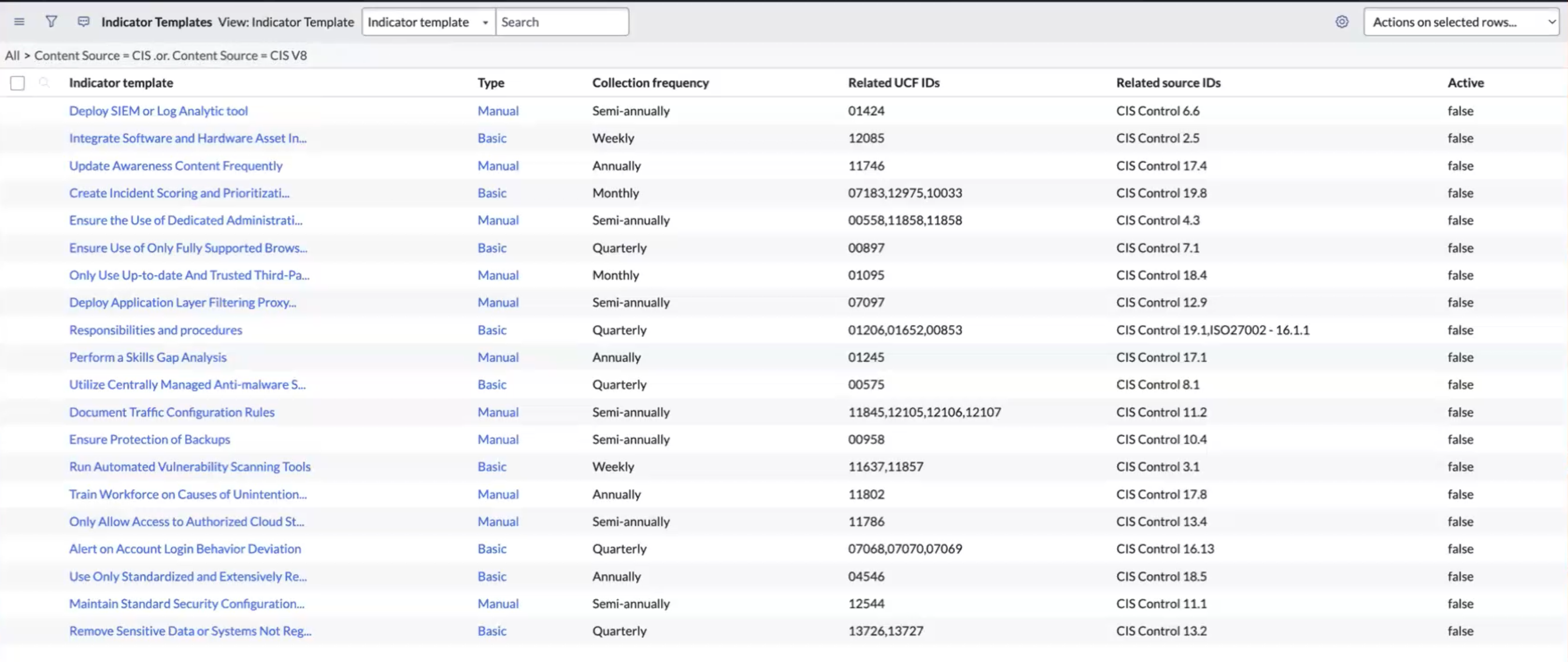This screenshot has height=662, width=1568.
Task: Open Create Incident Scoring and Prioritizati... template
Action: tap(179, 193)
